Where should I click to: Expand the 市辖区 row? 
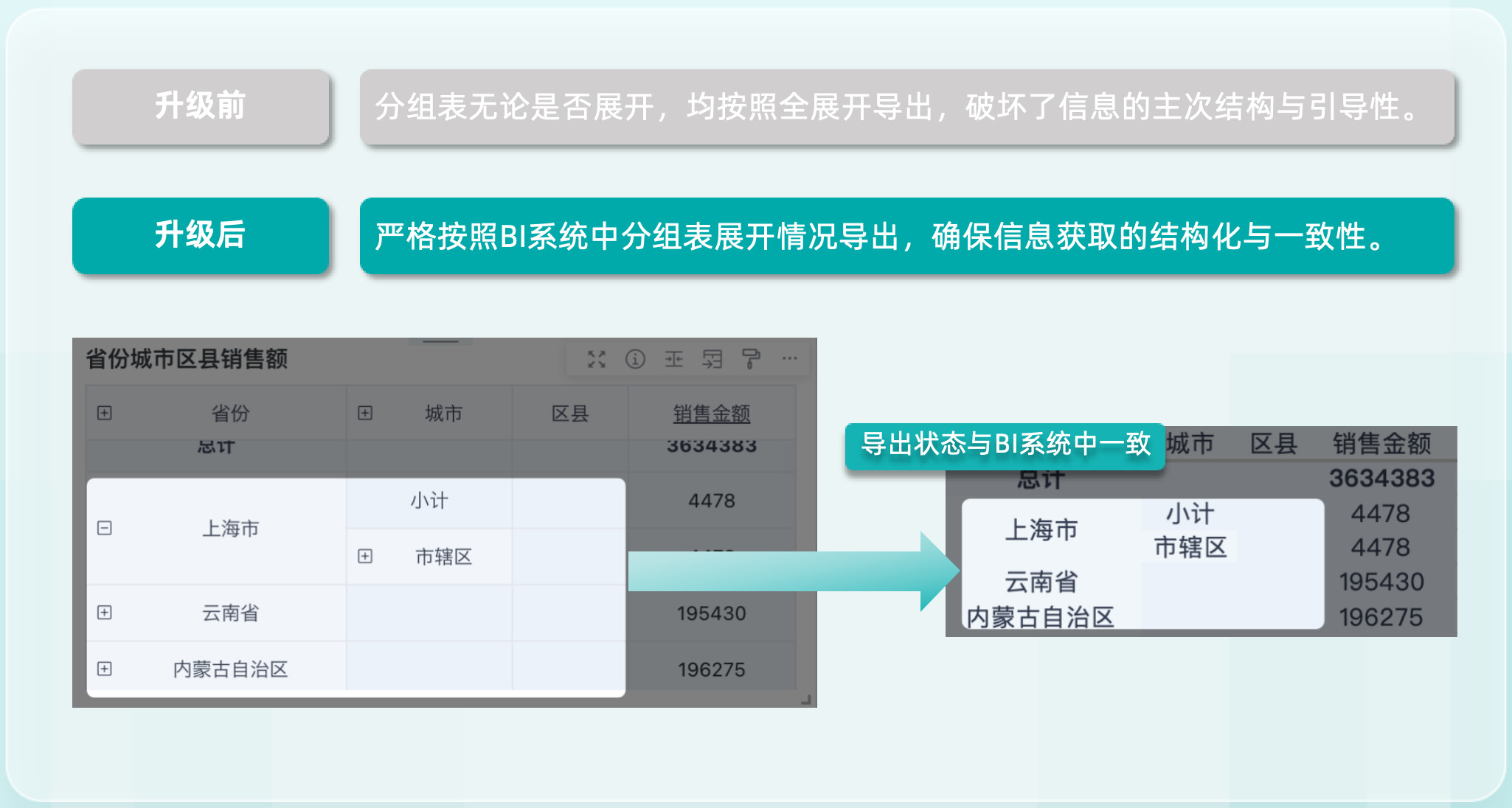(x=365, y=556)
